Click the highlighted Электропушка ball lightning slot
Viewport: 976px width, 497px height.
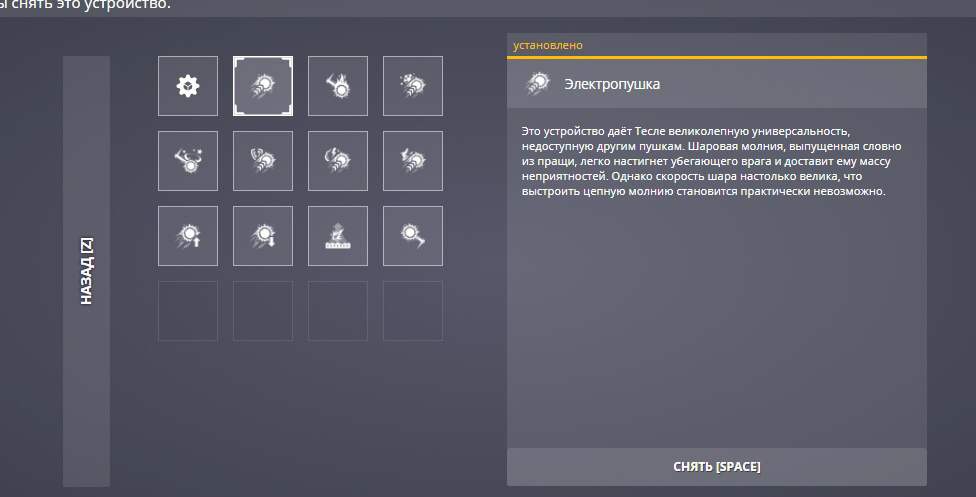pos(263,86)
